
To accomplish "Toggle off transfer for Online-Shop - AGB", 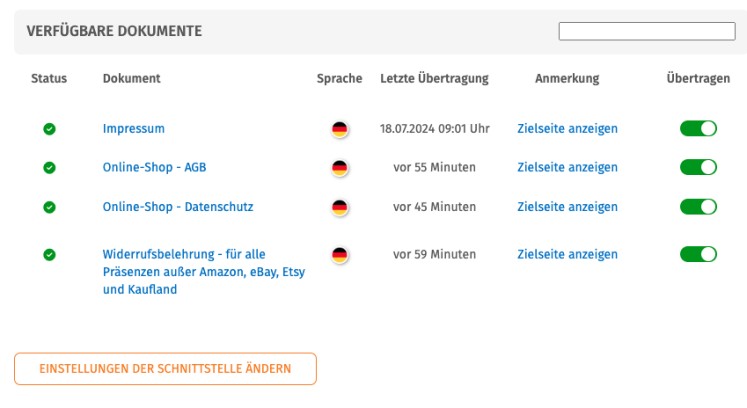I will [x=698, y=167].
